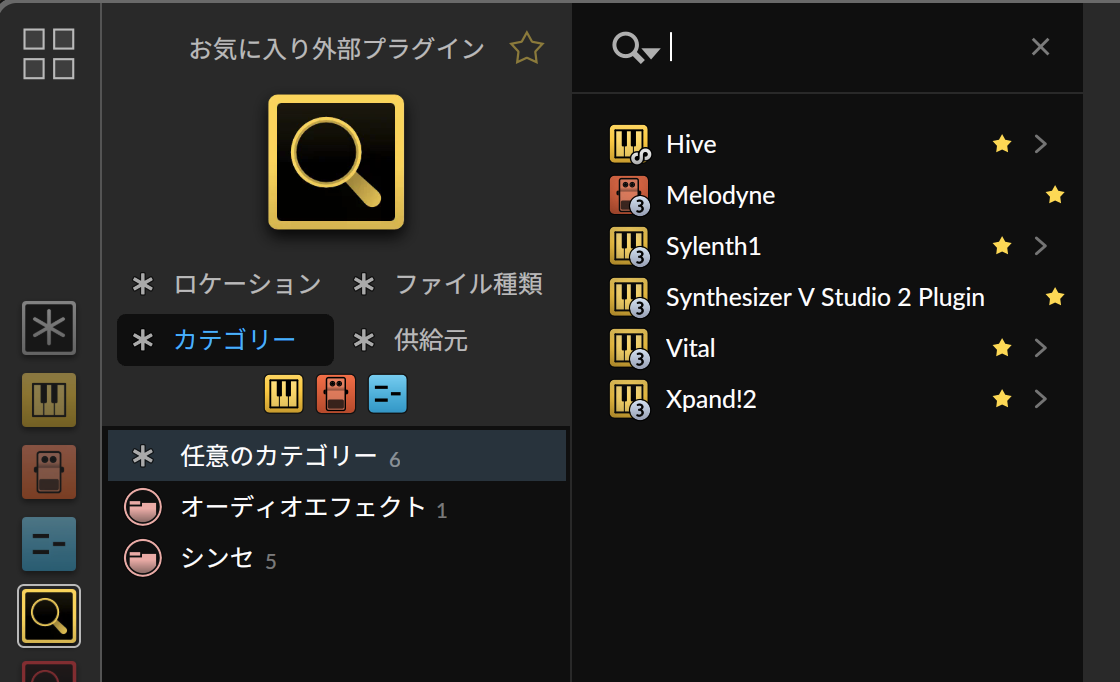
Task: Select the オーディオエフェクト category
Action: pos(336,507)
